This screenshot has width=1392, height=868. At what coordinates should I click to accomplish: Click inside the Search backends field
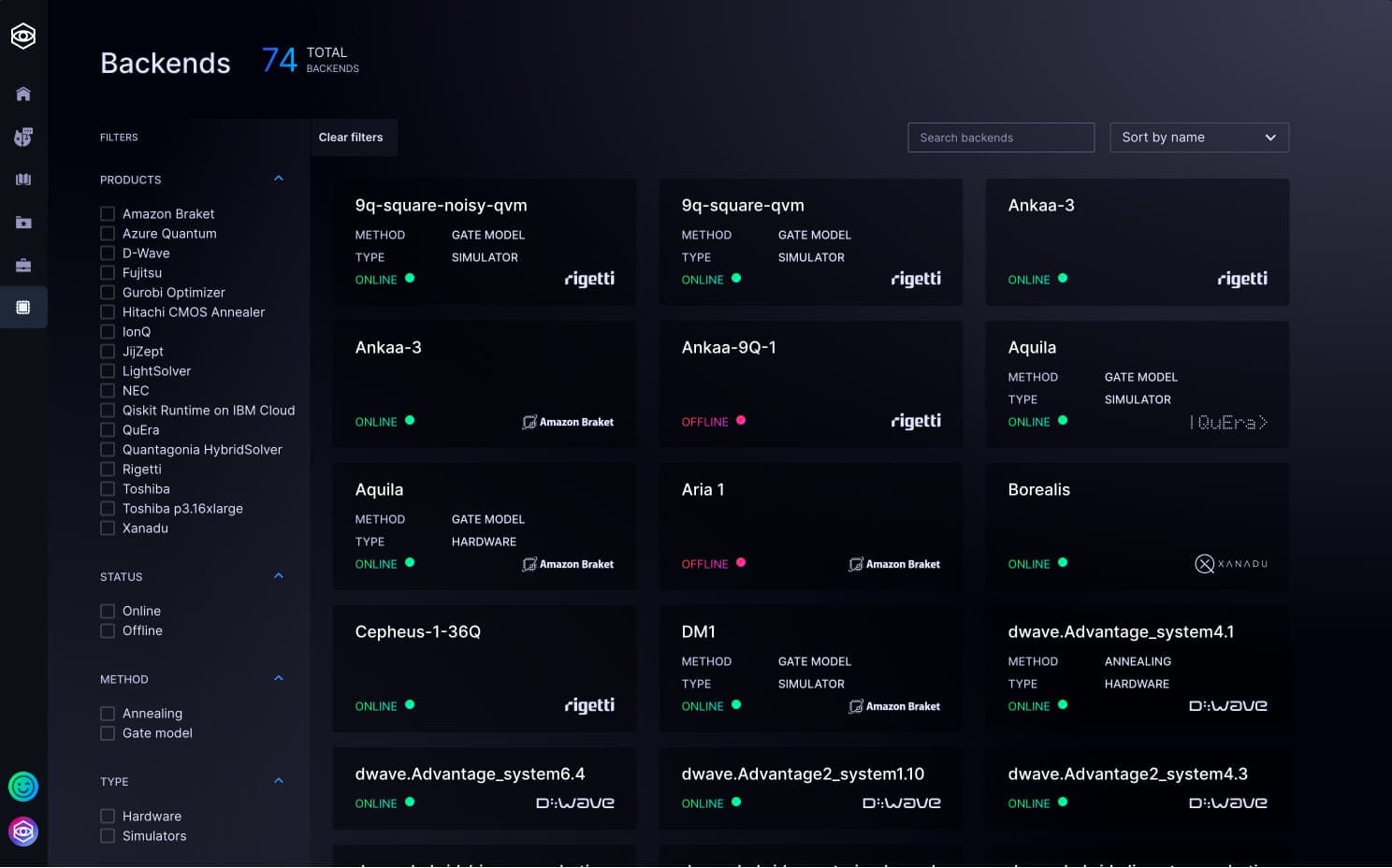(1000, 137)
